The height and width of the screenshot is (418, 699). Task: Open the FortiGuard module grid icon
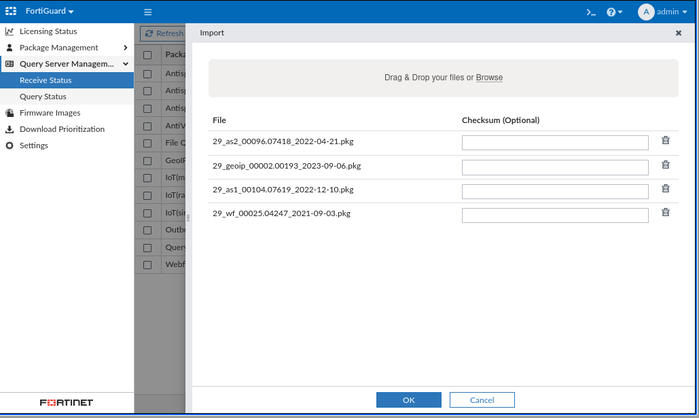tap(11, 11)
